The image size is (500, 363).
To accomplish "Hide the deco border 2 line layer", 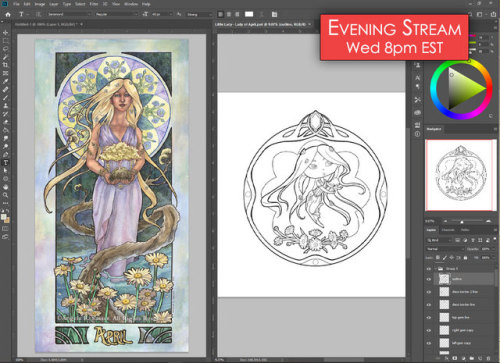I will (x=429, y=292).
